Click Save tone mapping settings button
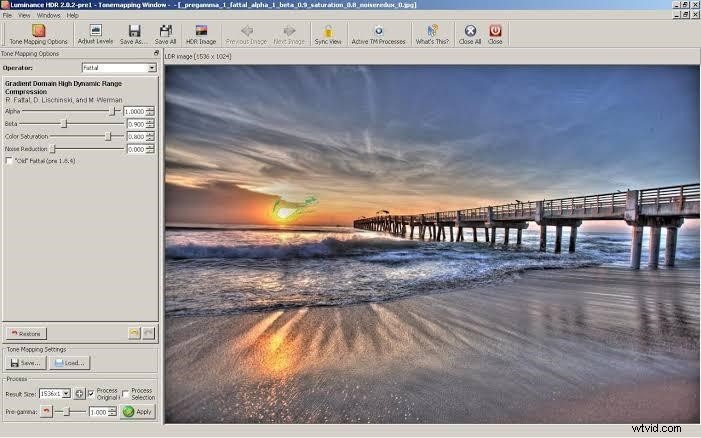Viewport: 701px width, 438px height. (25, 363)
